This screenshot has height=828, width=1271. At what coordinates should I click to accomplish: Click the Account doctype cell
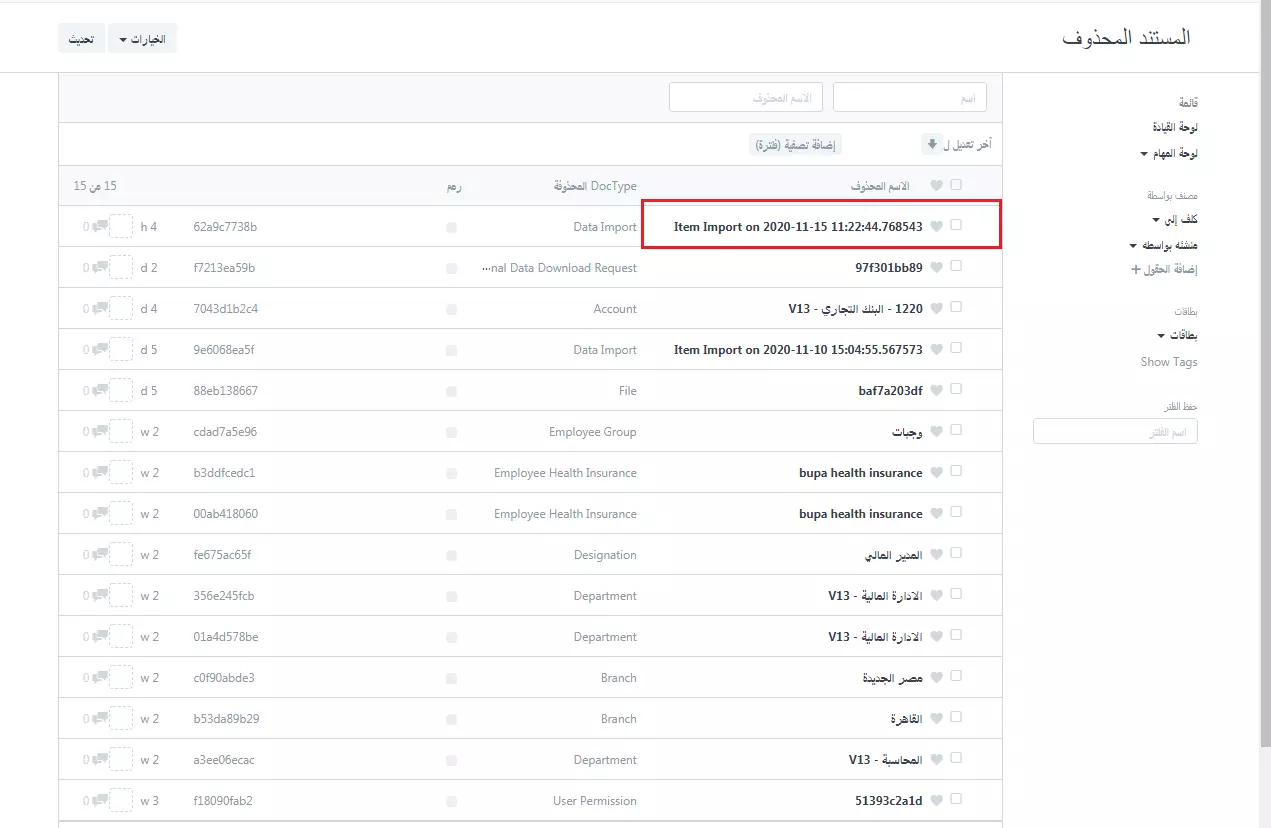pos(615,309)
